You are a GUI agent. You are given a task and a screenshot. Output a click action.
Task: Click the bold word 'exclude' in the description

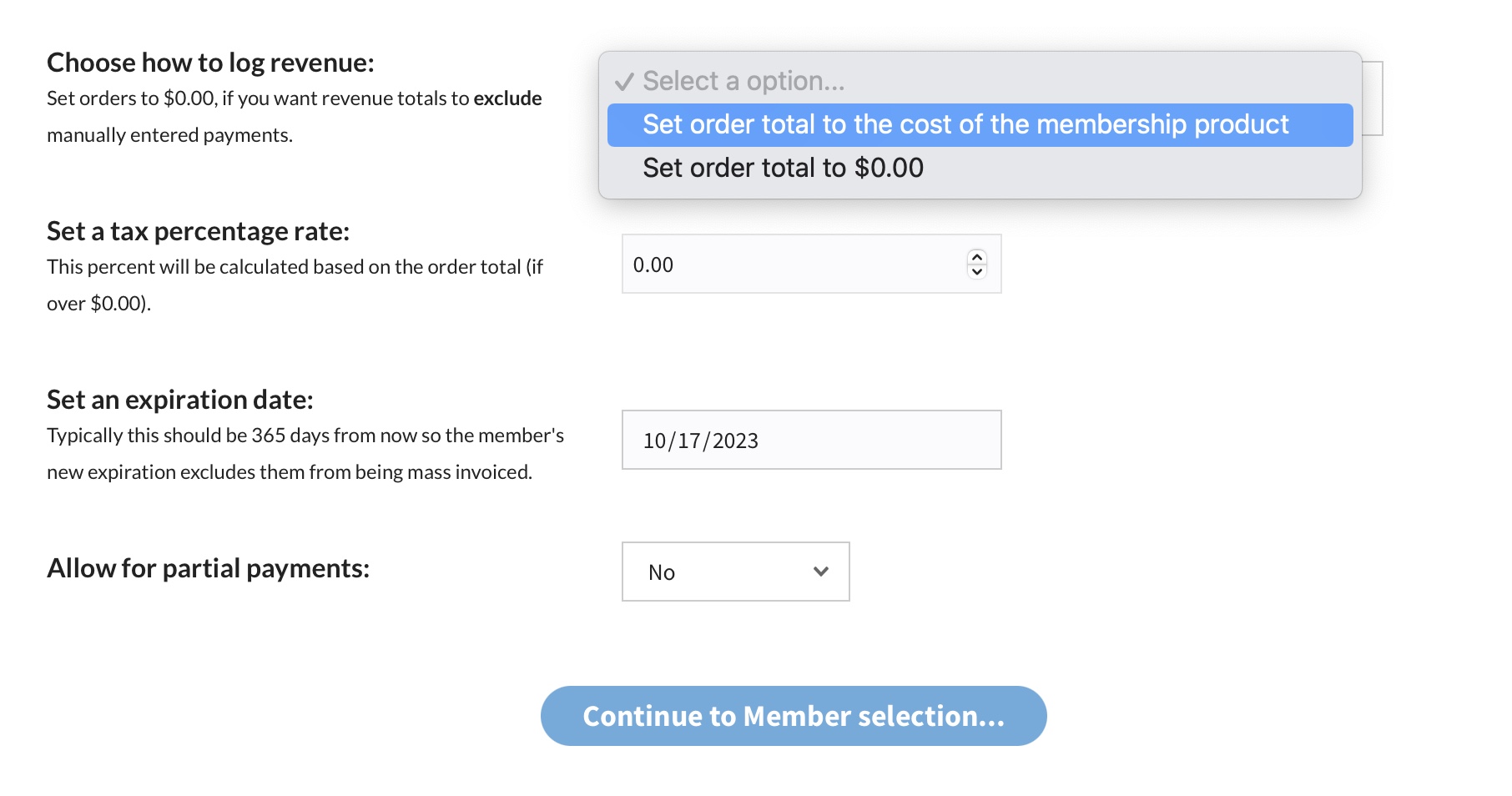pos(507,98)
